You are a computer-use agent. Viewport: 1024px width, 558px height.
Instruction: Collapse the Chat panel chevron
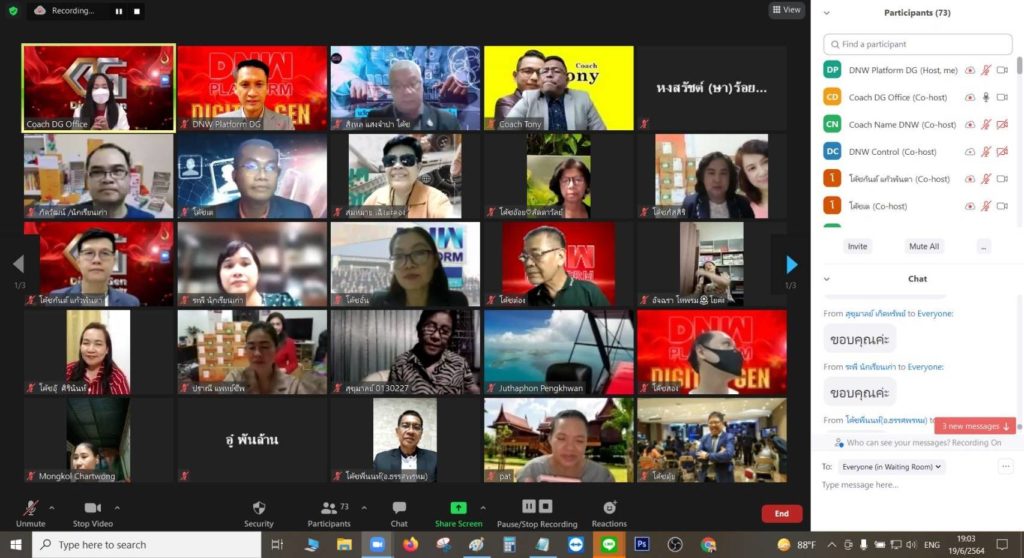click(827, 279)
